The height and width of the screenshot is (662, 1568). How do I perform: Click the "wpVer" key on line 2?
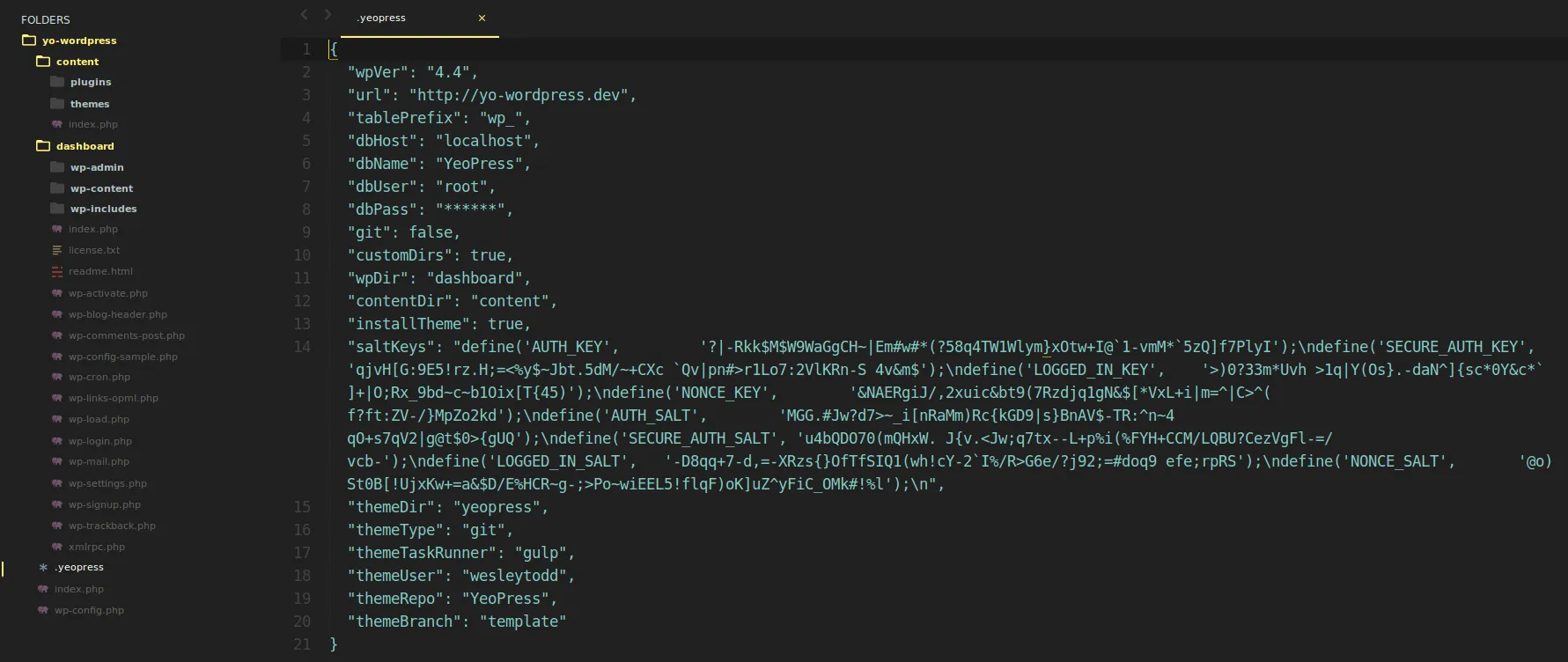point(378,72)
